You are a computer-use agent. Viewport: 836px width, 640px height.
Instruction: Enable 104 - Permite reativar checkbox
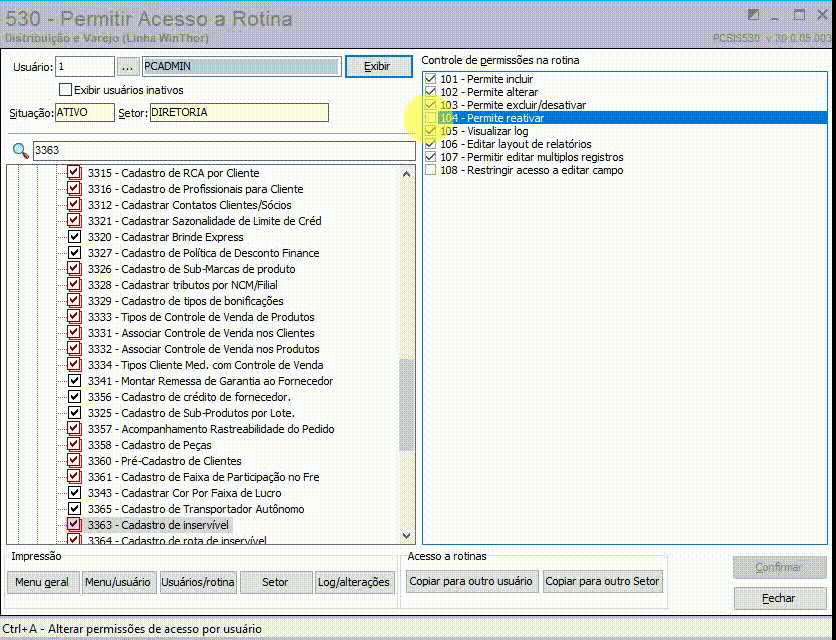click(x=430, y=118)
